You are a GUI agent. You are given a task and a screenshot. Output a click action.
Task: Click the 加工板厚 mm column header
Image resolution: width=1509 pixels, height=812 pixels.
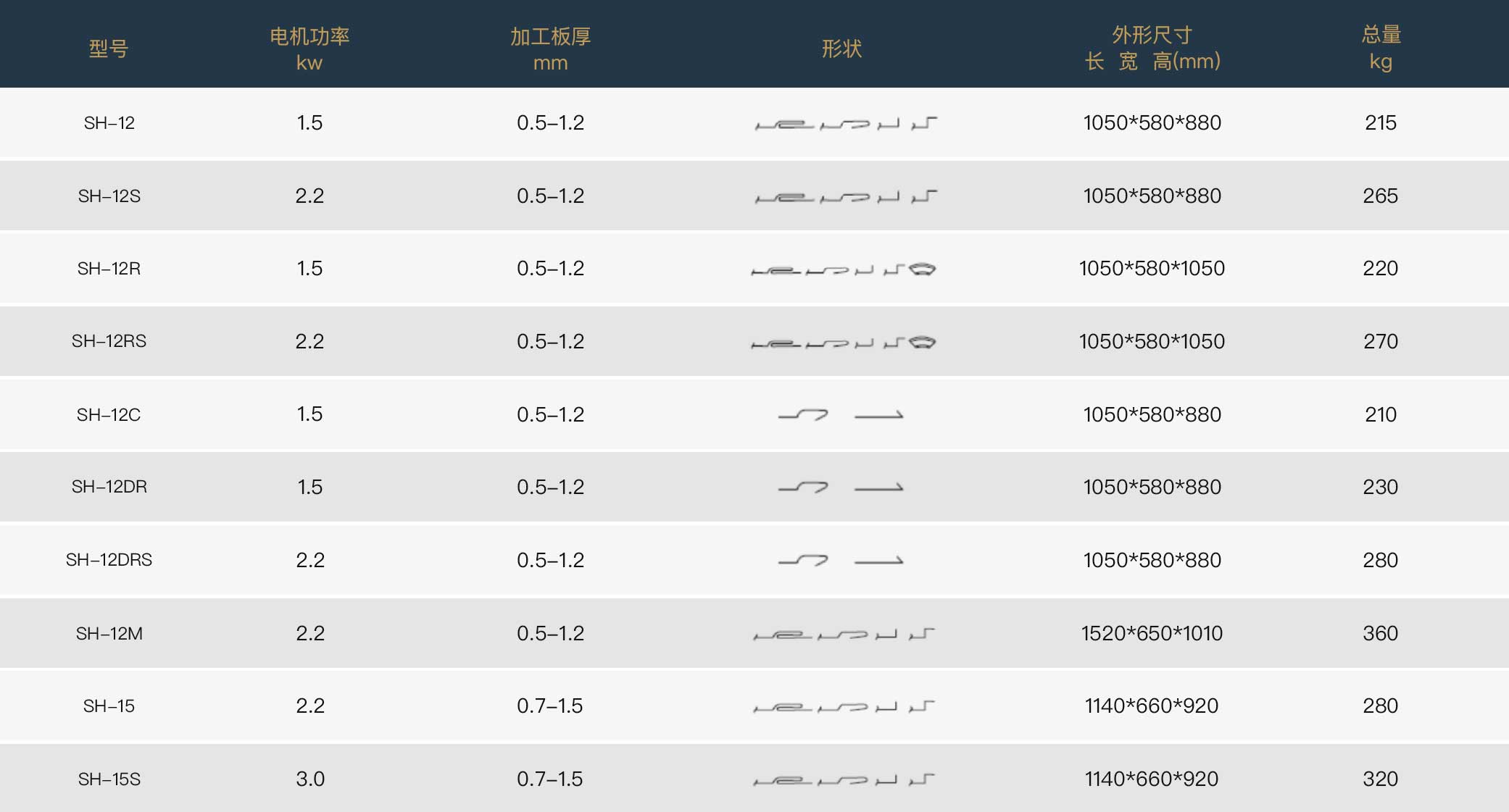tap(550, 49)
